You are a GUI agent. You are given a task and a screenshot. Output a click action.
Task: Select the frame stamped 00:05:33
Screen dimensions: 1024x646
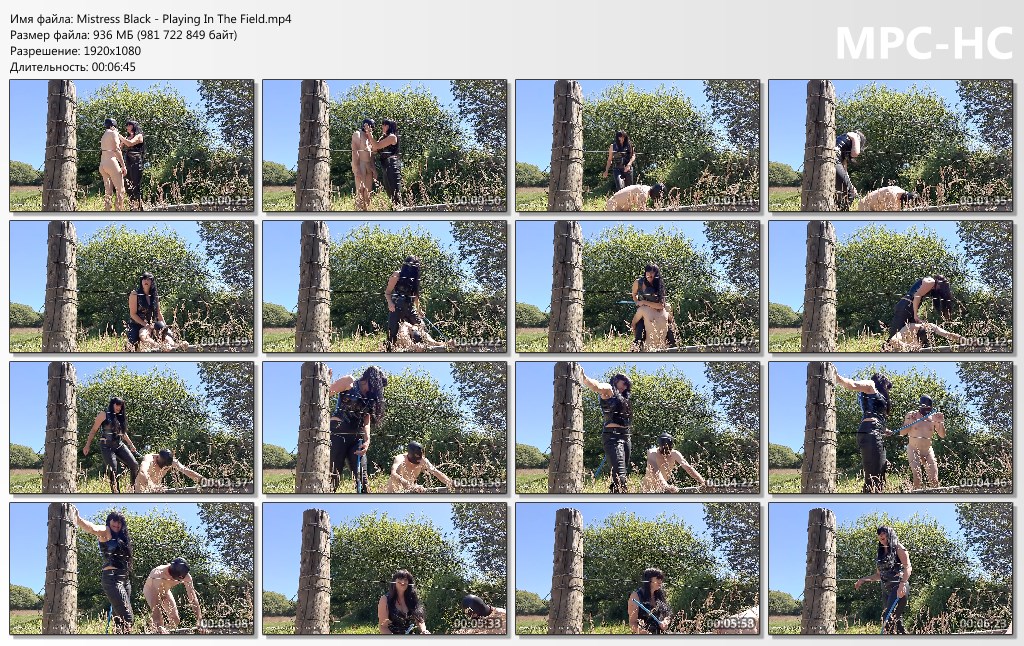(x=385, y=569)
